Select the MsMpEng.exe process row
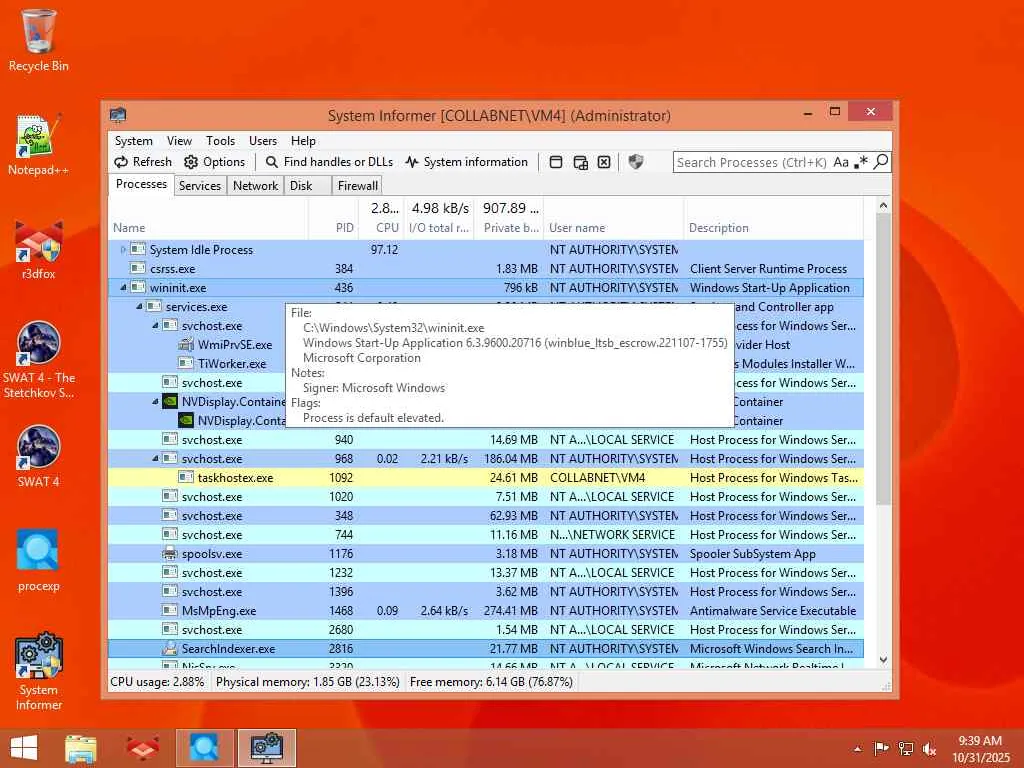The width and height of the screenshot is (1024, 768). 486,611
